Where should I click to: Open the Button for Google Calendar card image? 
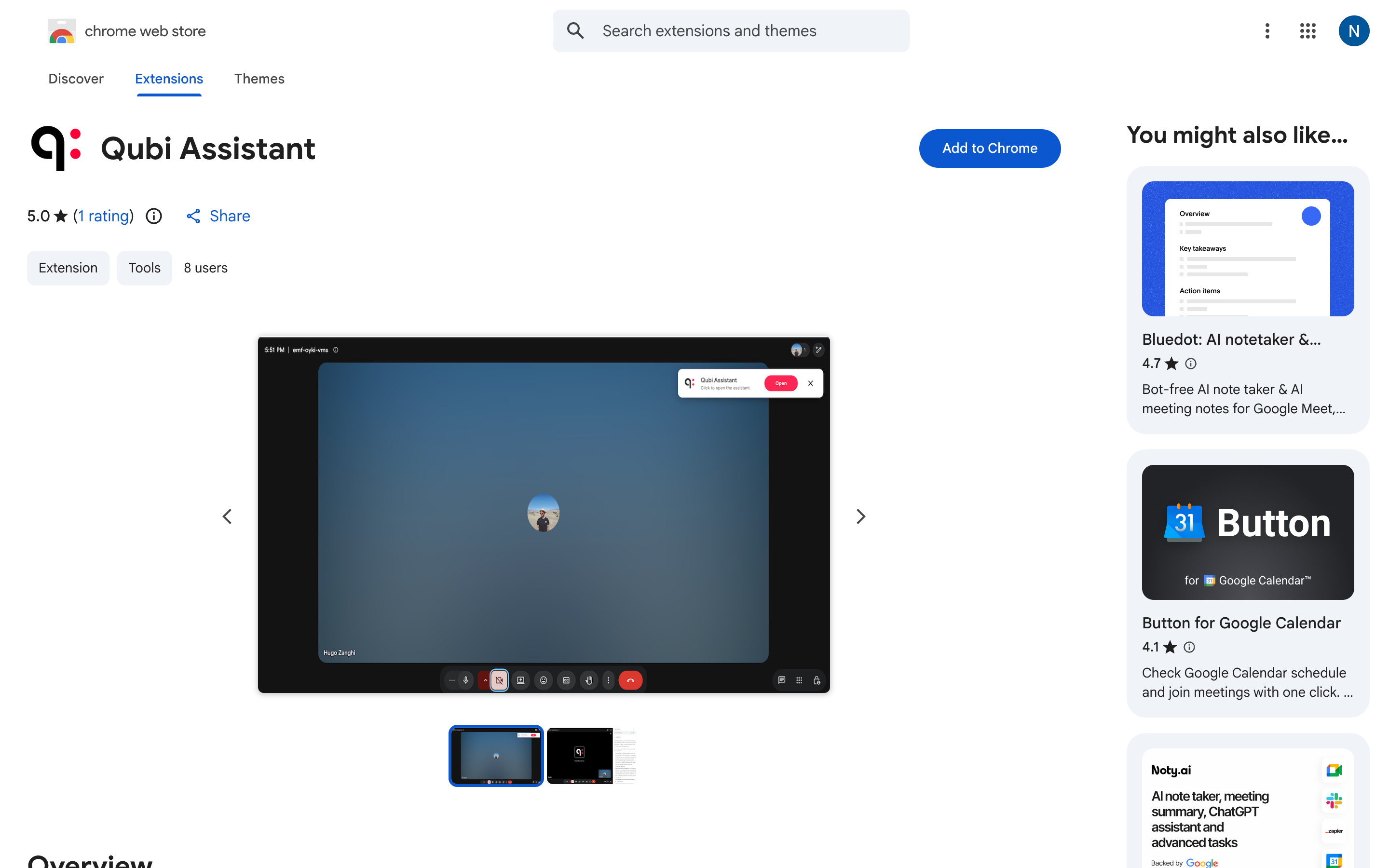point(1248,532)
